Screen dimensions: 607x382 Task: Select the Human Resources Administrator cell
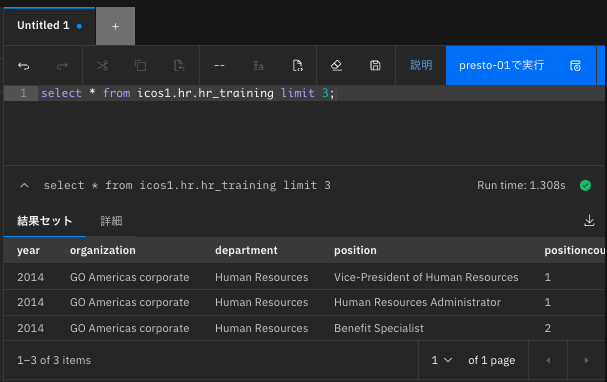(x=417, y=302)
